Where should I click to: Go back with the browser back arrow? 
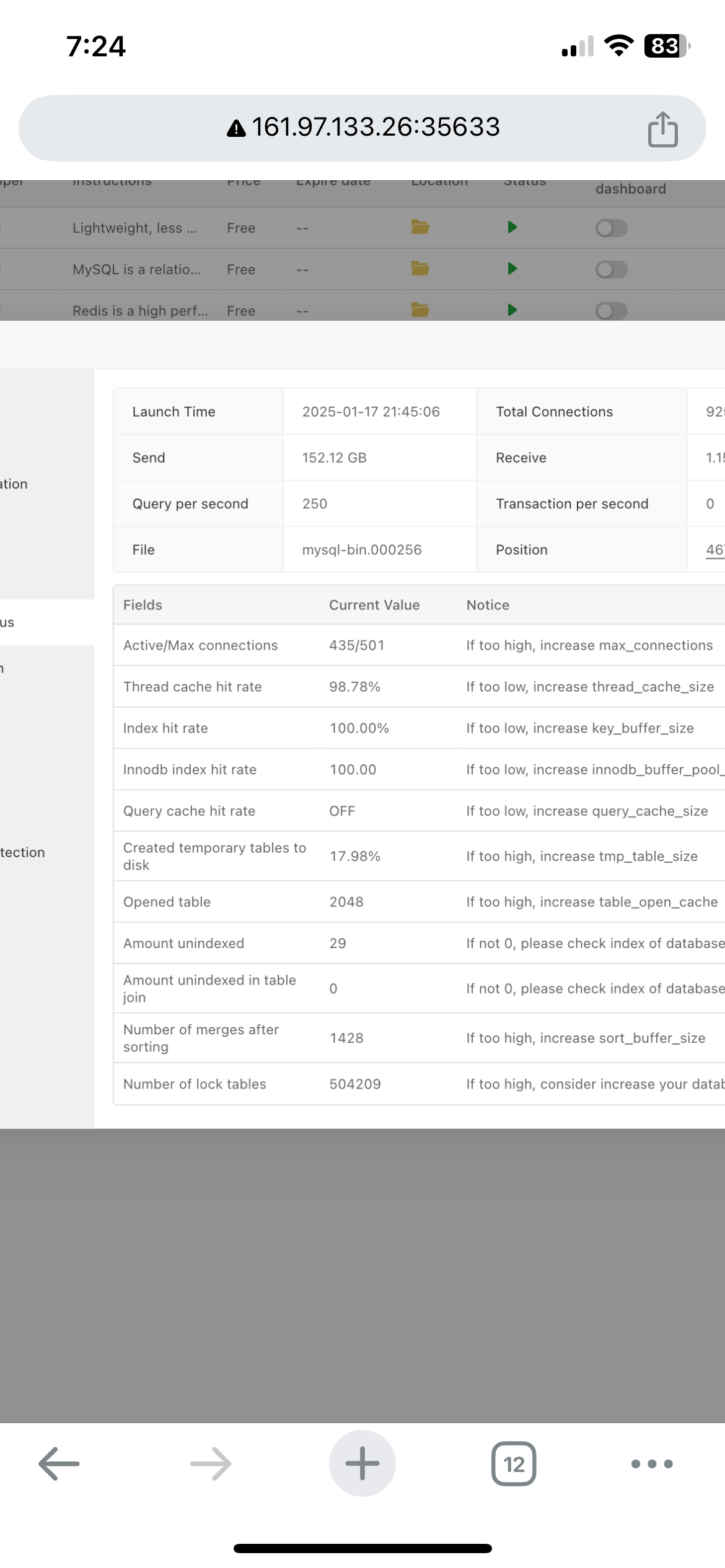point(59,1463)
